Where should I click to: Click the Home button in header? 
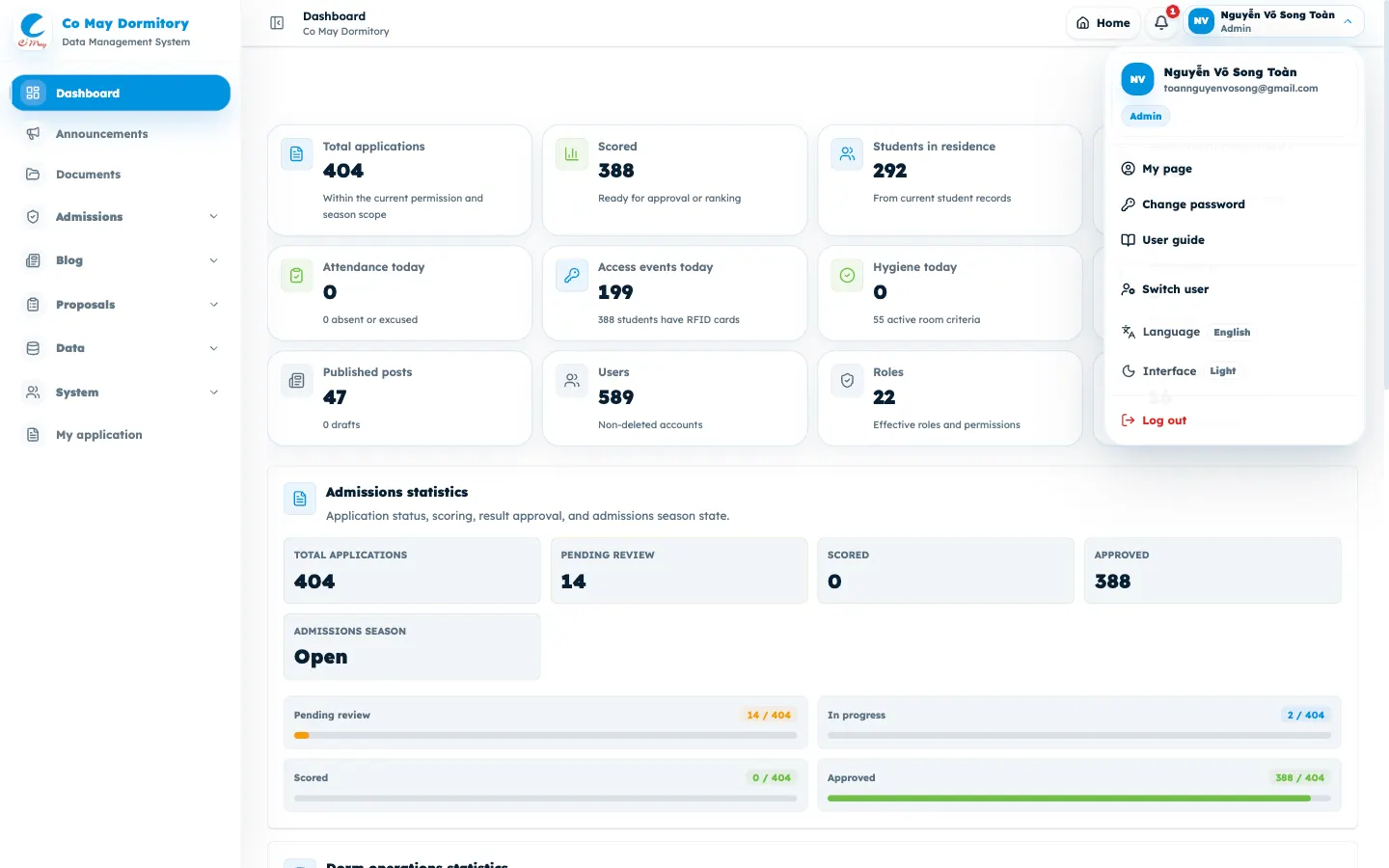[1103, 23]
